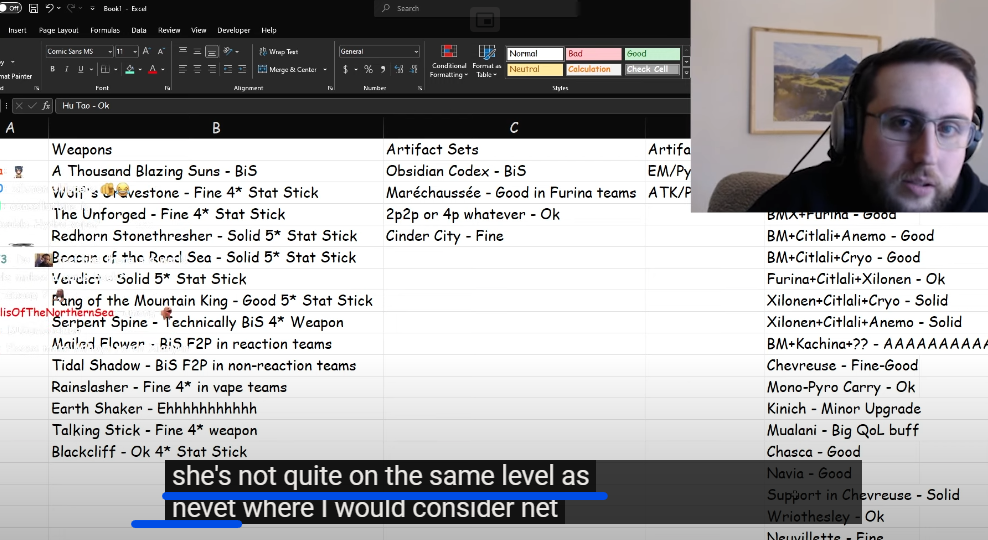Click the Increase Decimal icon

click(399, 69)
